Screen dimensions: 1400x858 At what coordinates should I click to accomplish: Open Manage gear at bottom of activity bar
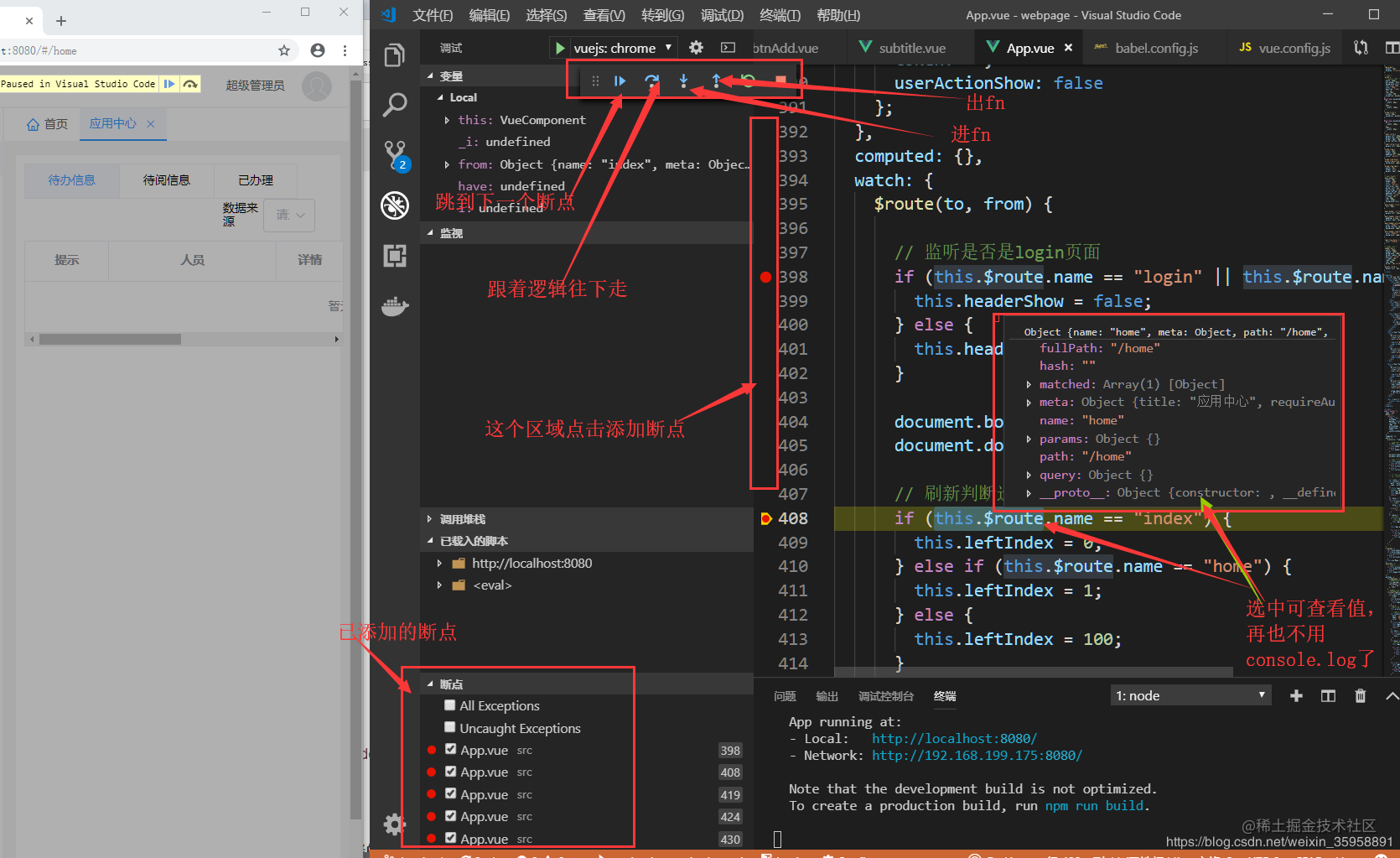(x=395, y=824)
